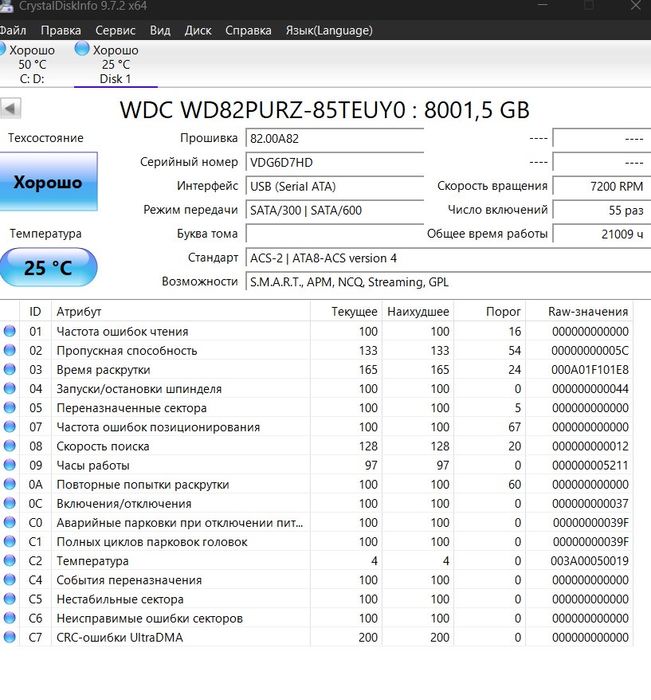Click the Порог column header
Viewport: 651px width, 700px height.
490,312
